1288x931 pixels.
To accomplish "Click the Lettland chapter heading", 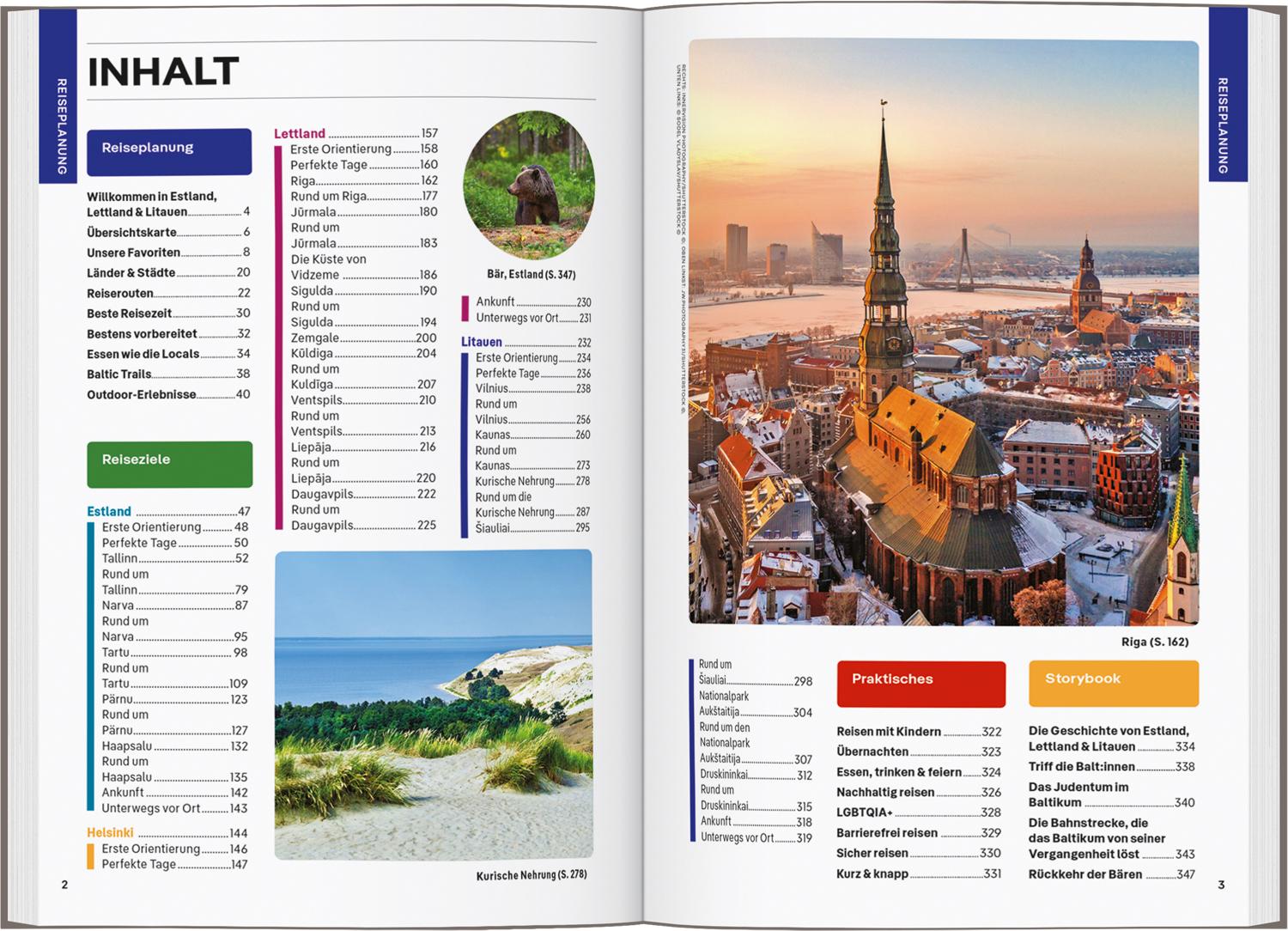I will pos(300,134).
